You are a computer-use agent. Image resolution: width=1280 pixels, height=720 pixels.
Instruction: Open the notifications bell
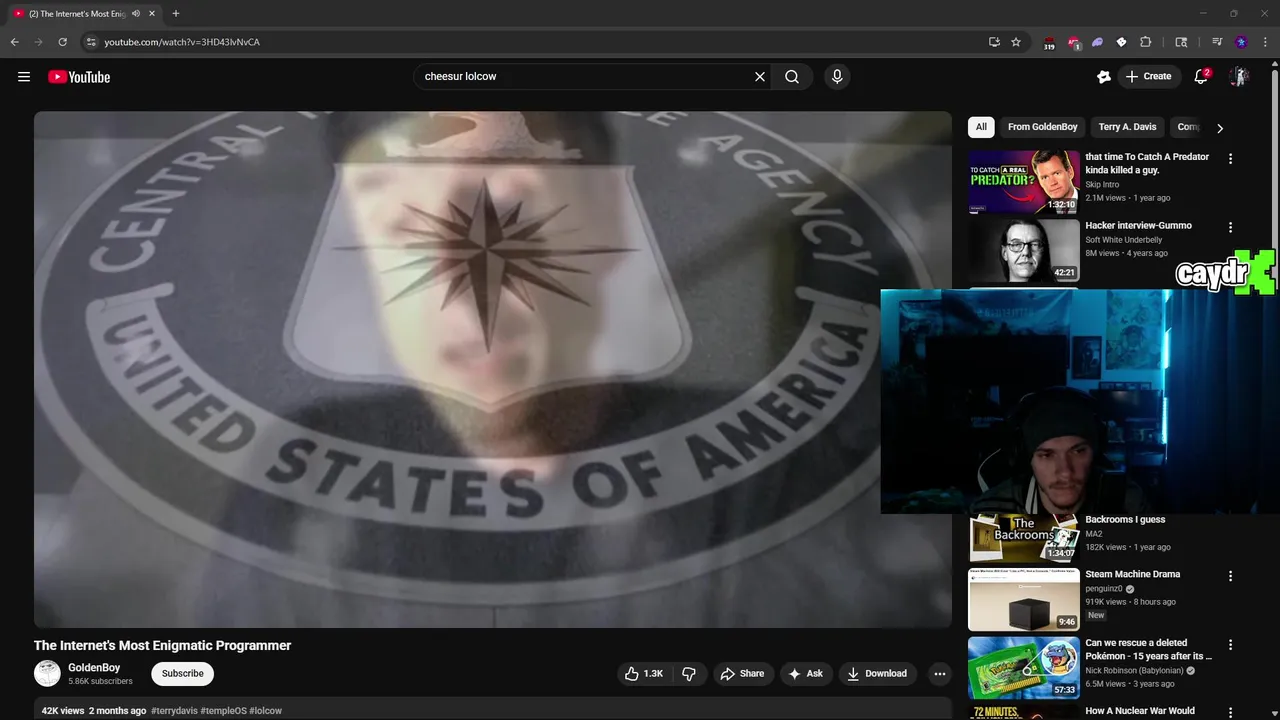tap(1201, 77)
